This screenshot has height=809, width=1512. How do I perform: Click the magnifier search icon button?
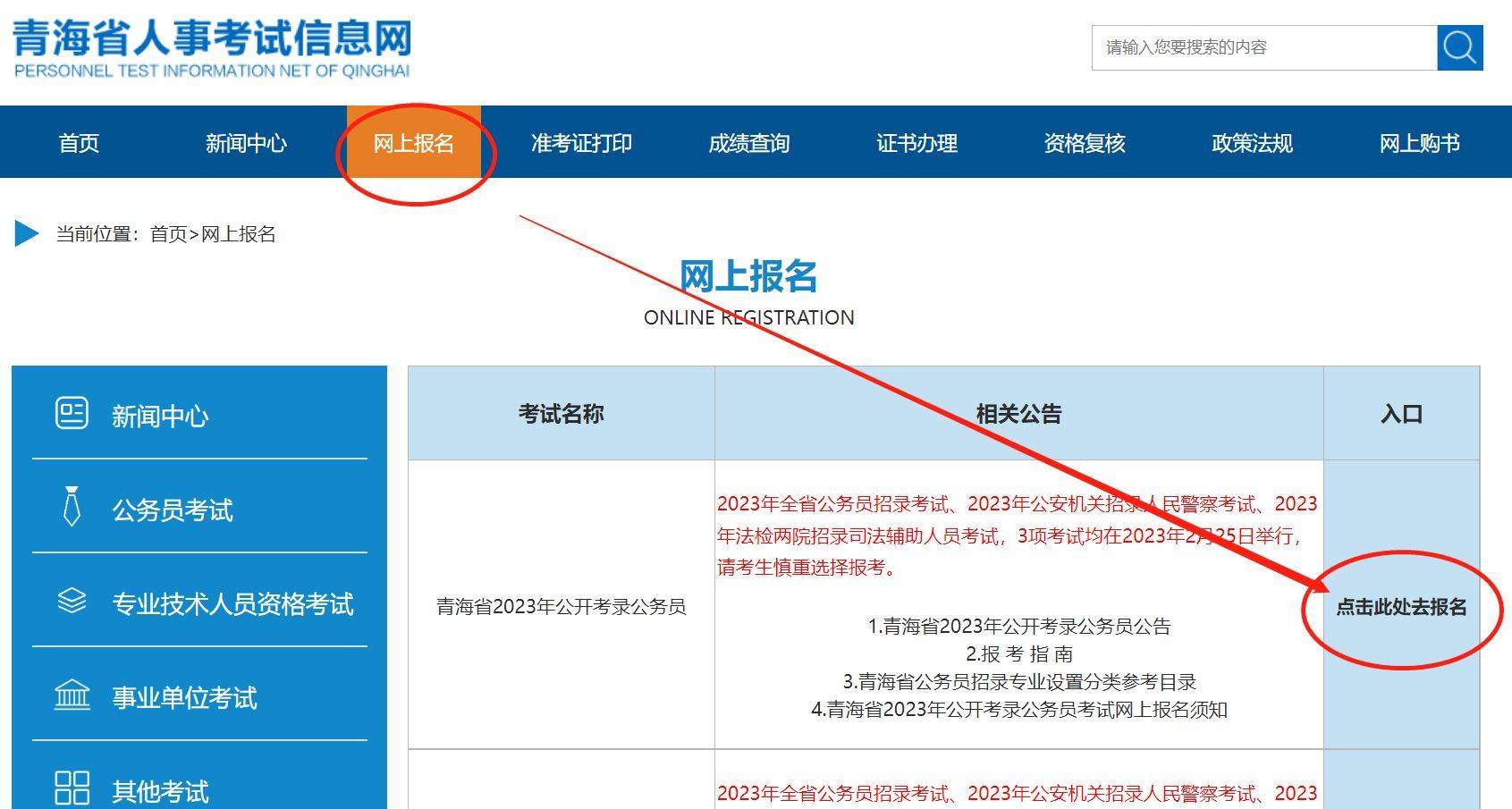(1459, 47)
